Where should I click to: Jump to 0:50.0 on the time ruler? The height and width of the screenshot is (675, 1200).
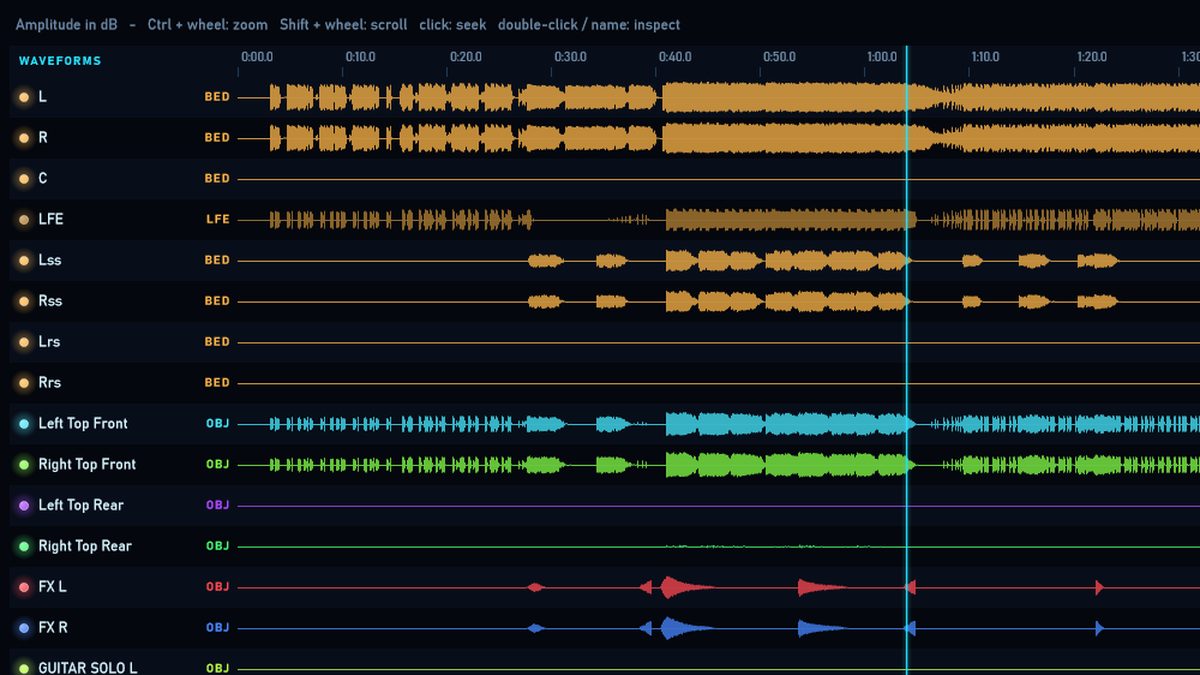click(779, 57)
